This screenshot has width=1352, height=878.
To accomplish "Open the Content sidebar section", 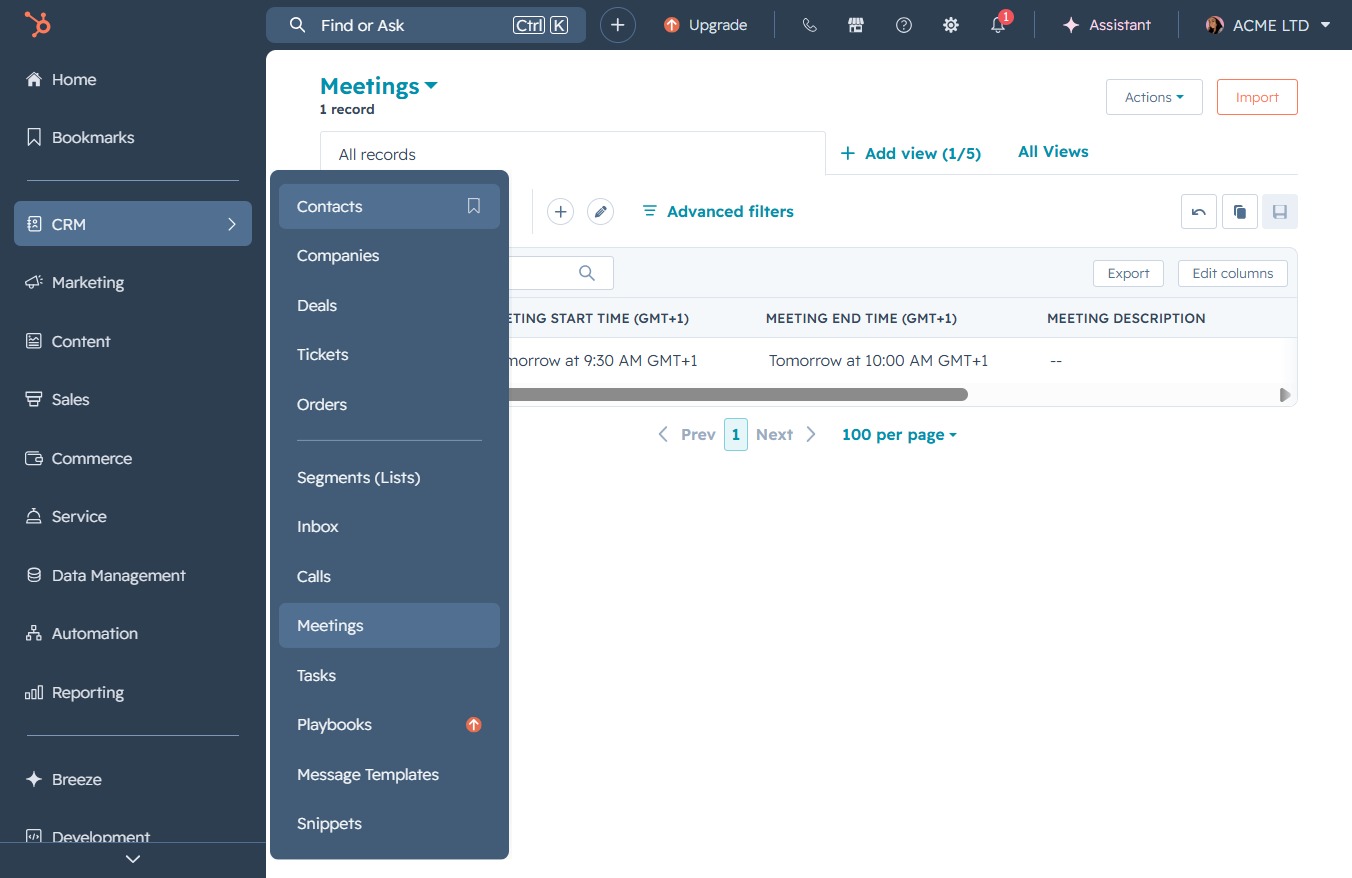I will pos(133,341).
